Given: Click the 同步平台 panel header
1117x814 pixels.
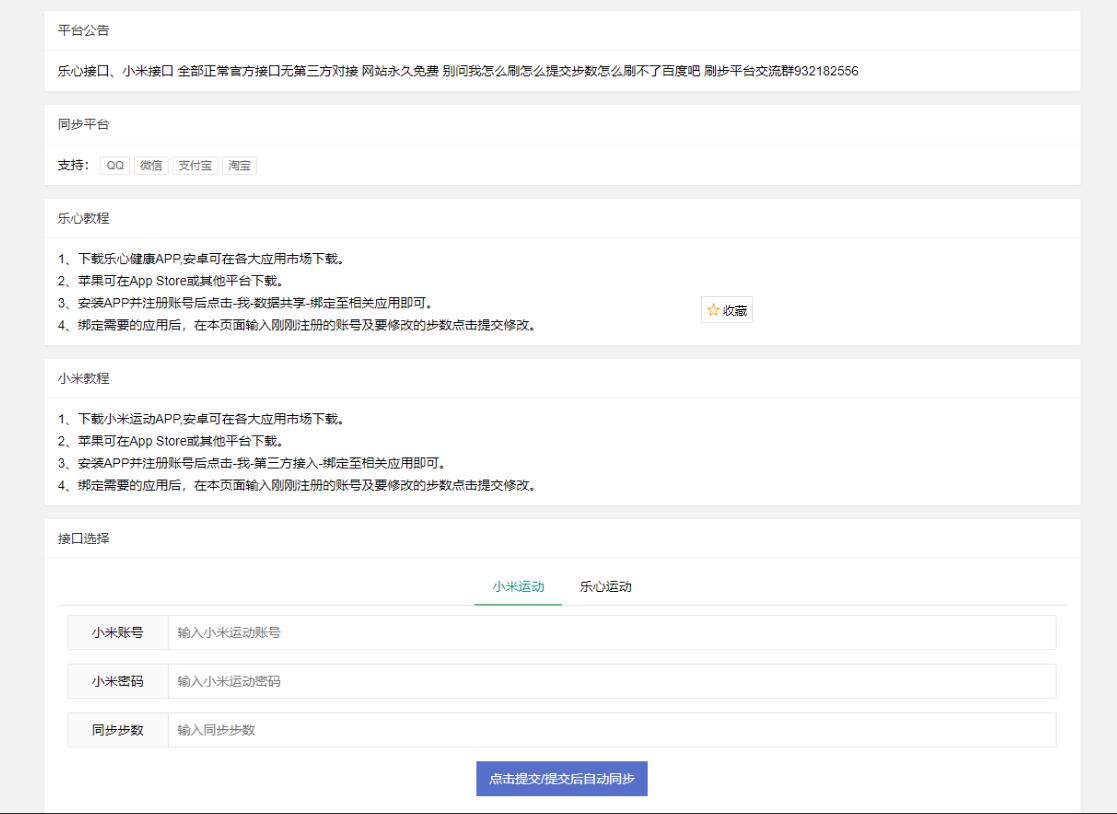Looking at the screenshot, I should (x=84, y=125).
